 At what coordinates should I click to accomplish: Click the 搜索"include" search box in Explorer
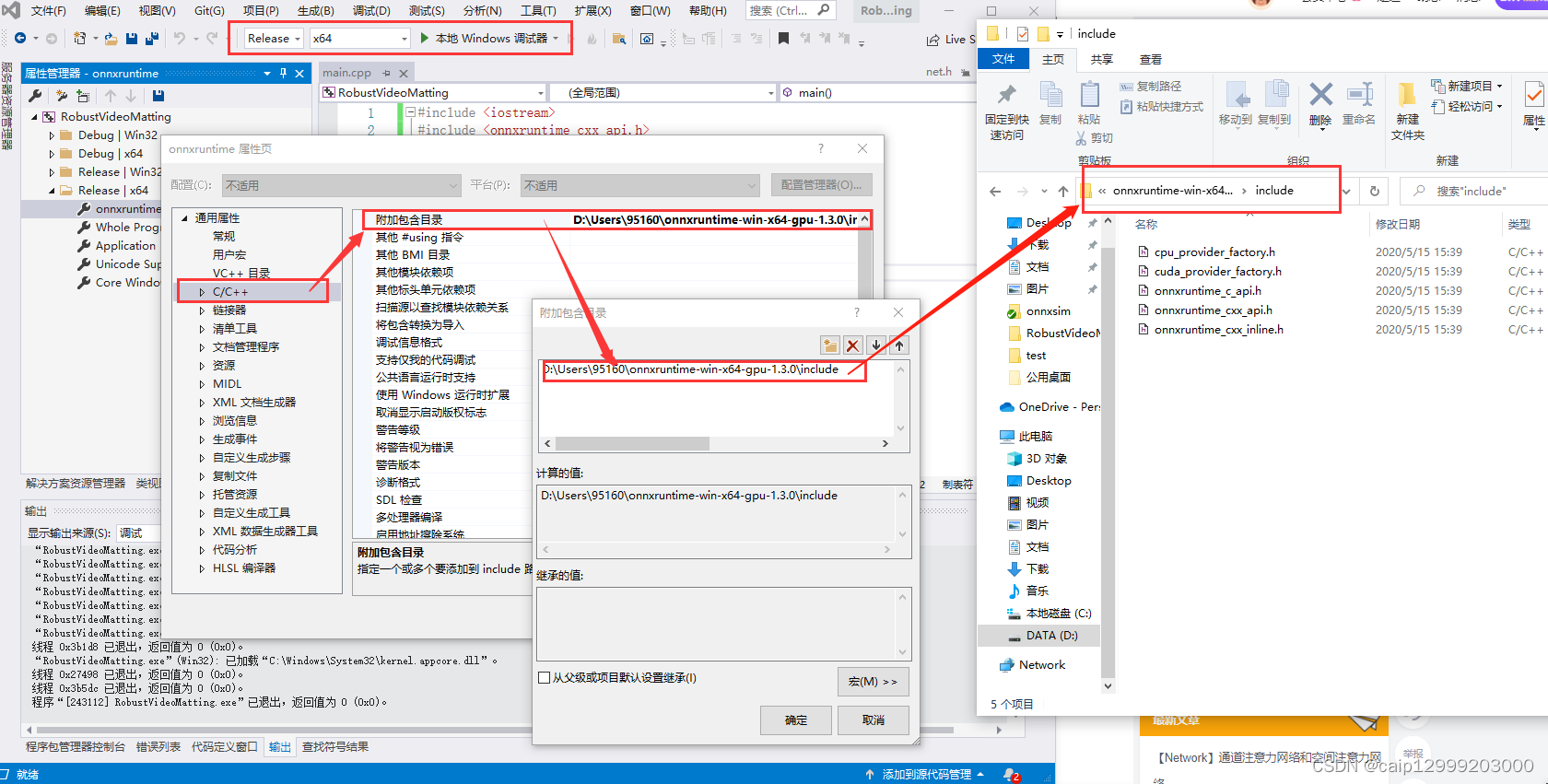(x=1474, y=191)
